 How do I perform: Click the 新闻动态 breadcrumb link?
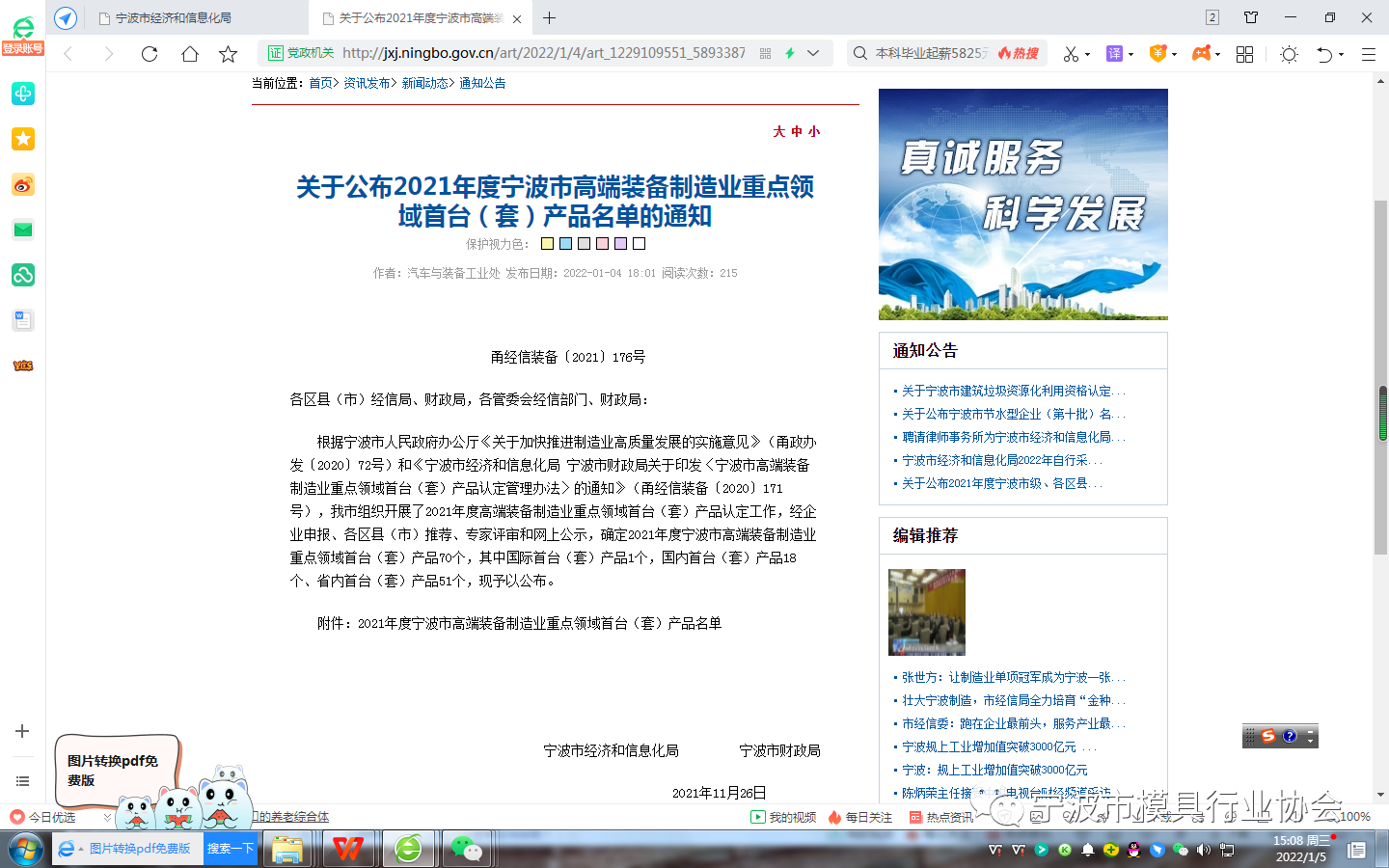[424, 83]
